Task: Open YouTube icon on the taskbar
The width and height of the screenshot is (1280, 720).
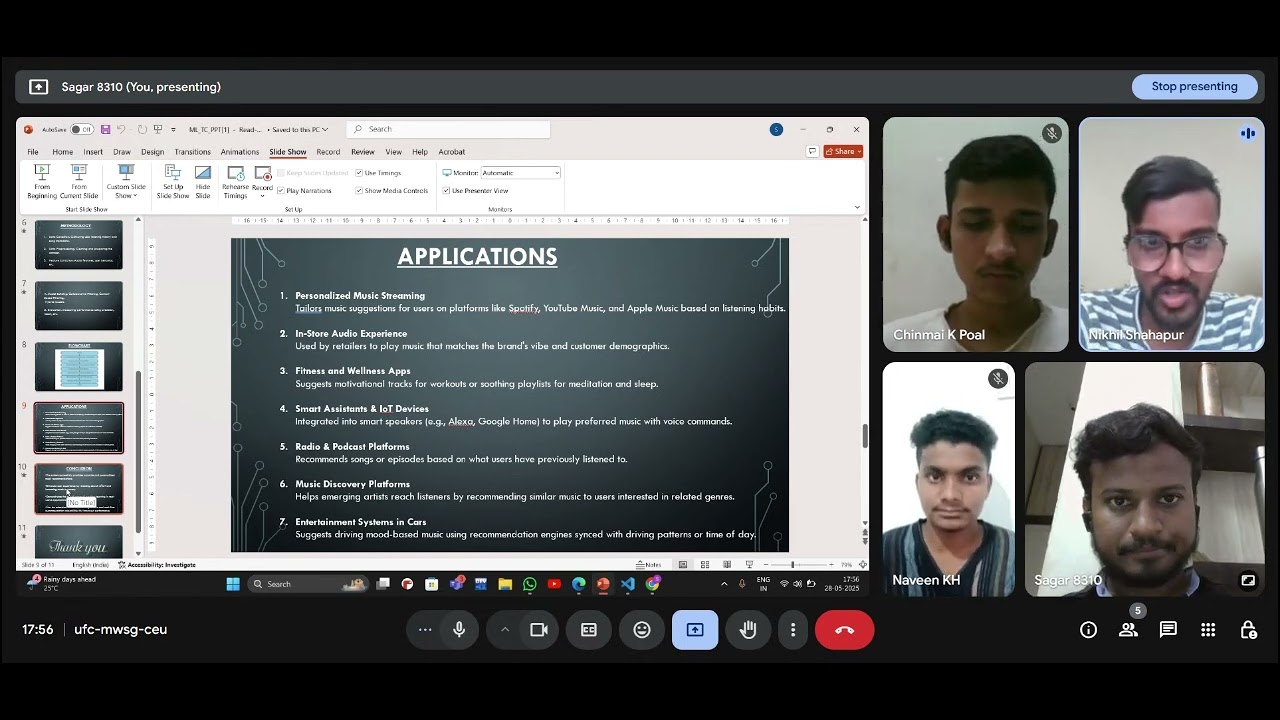Action: click(554, 584)
